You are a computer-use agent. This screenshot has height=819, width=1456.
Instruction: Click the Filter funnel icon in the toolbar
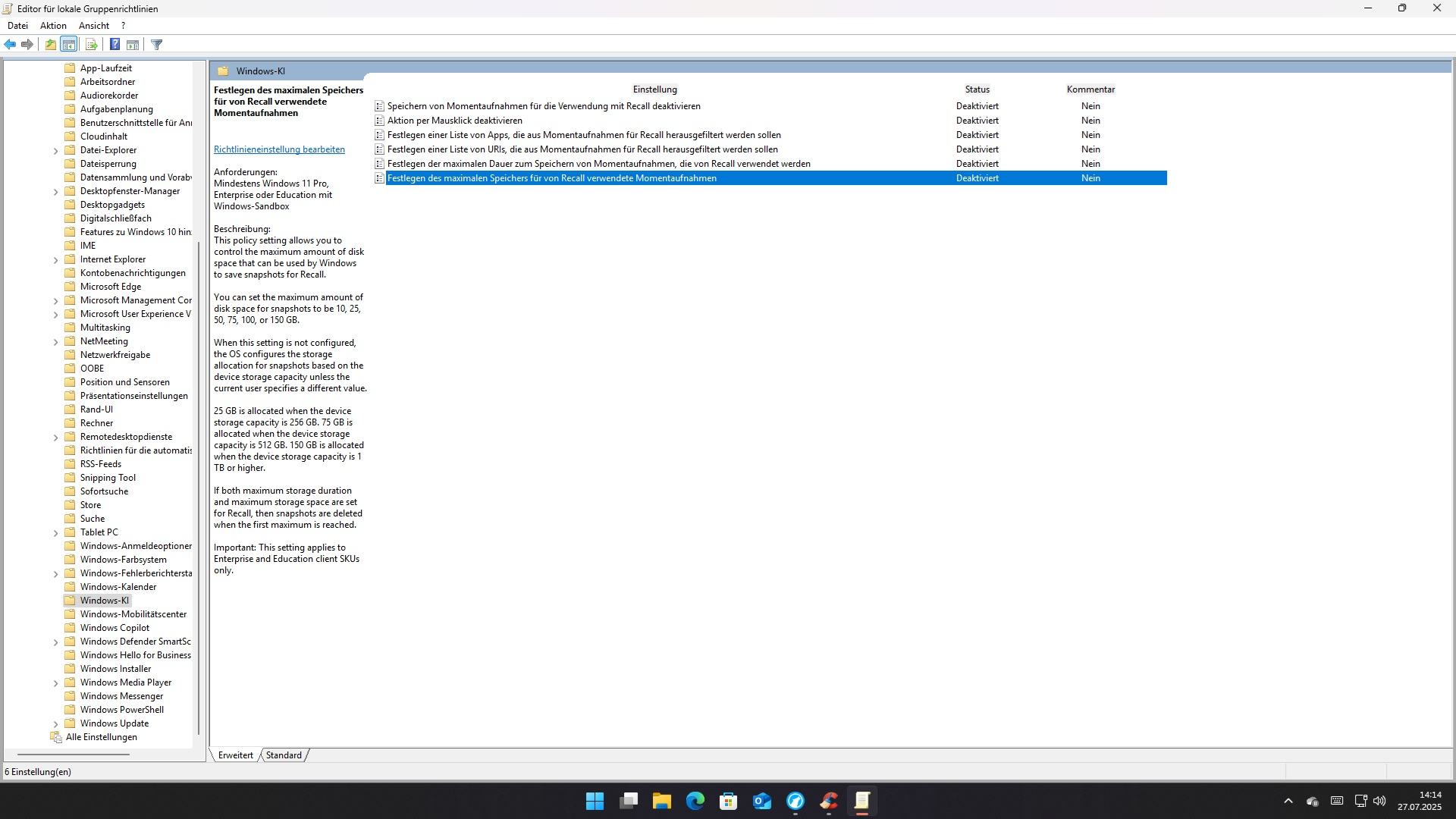point(157,45)
